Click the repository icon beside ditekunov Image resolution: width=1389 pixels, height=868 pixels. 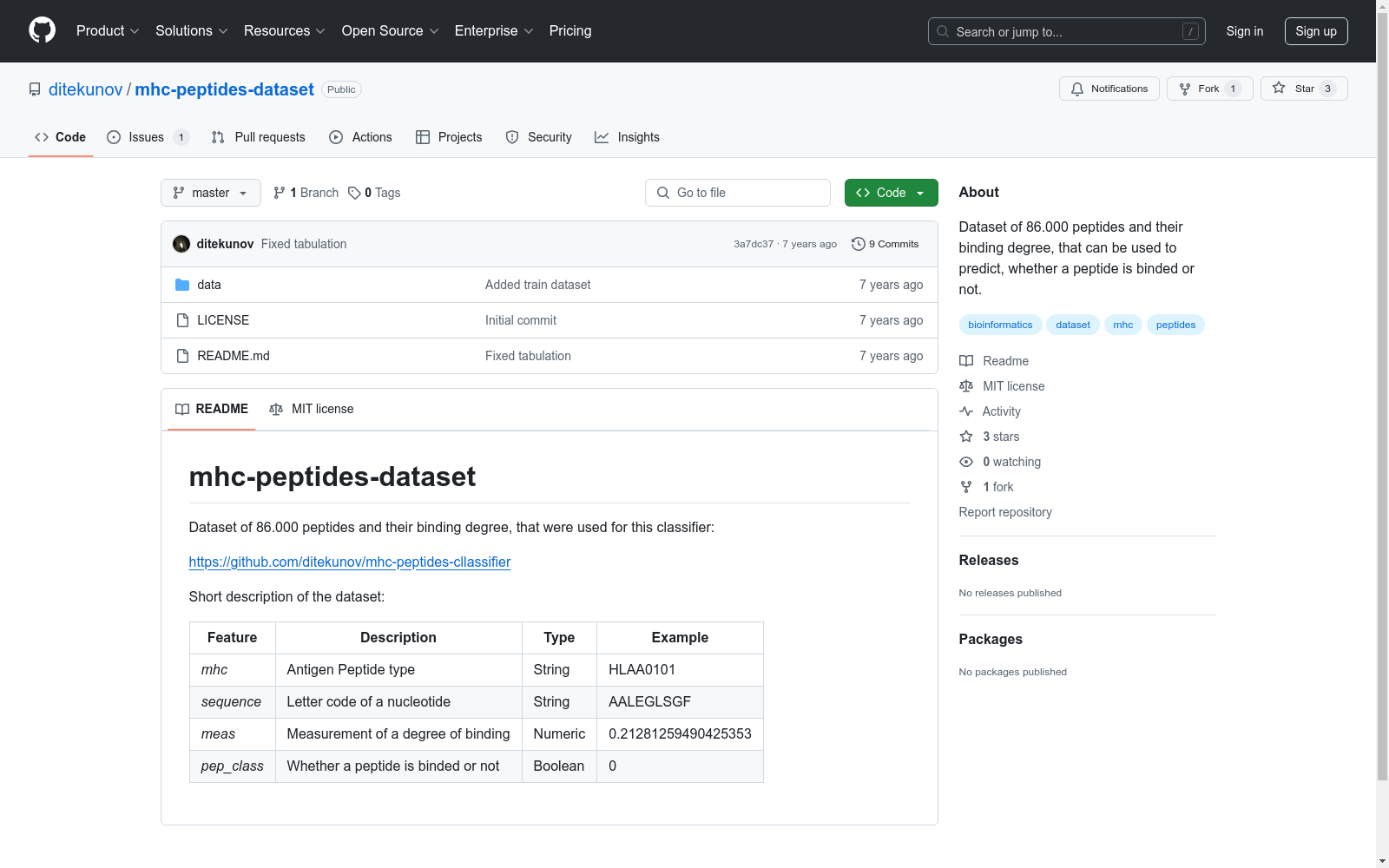click(x=35, y=89)
